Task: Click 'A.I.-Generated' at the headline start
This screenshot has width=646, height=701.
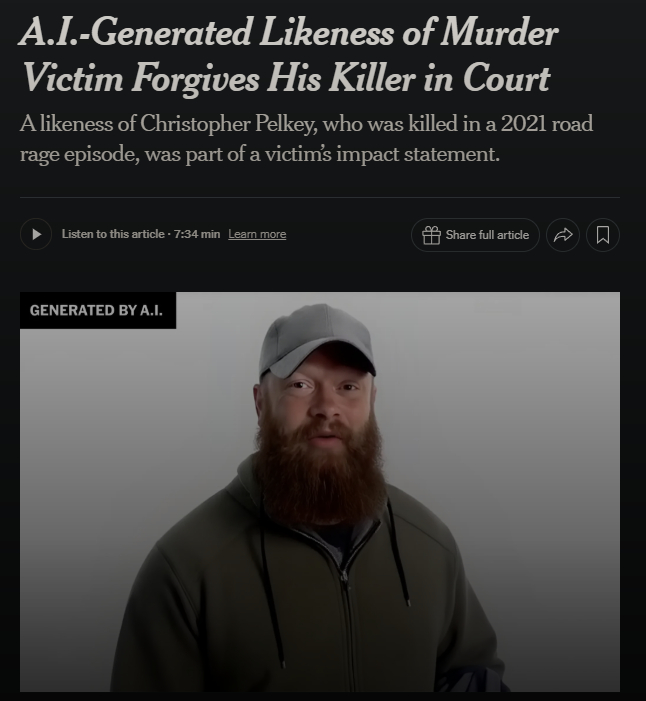Action: tap(136, 32)
